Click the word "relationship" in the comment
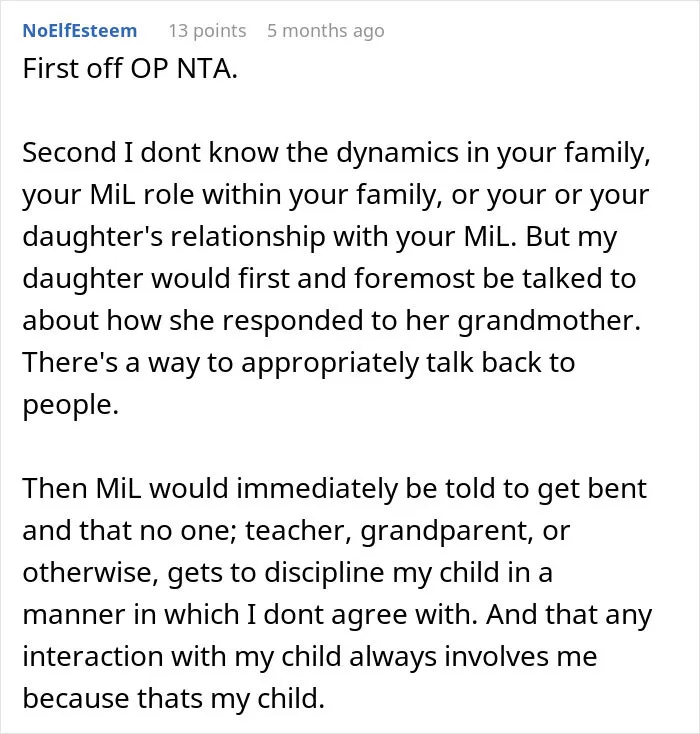The image size is (700, 734). (248, 237)
